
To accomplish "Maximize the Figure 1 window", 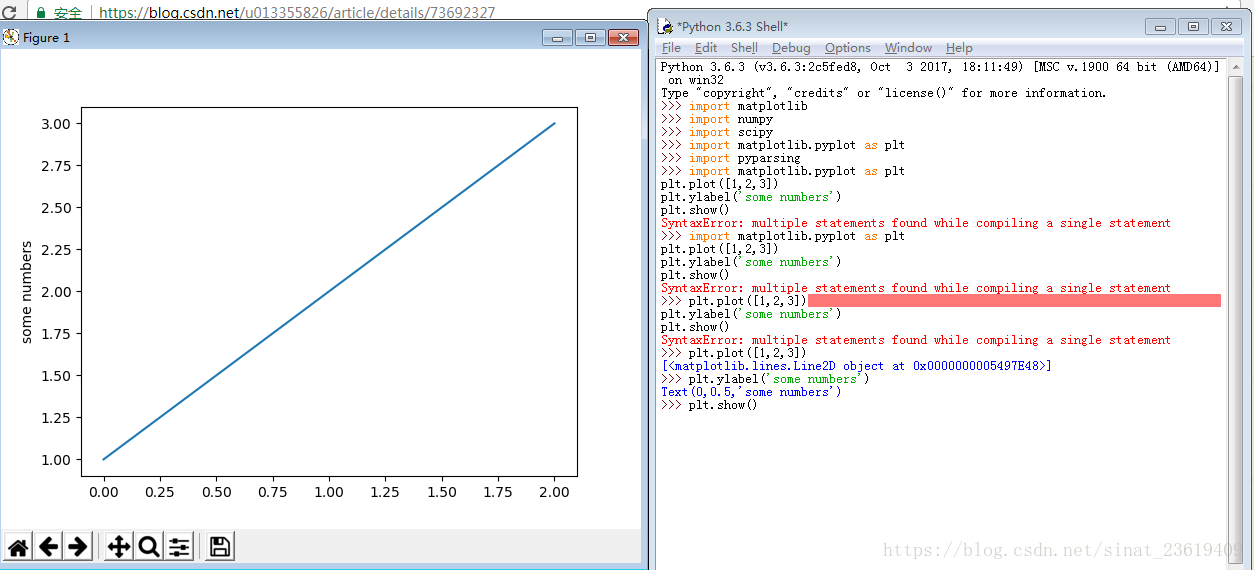I will point(590,37).
